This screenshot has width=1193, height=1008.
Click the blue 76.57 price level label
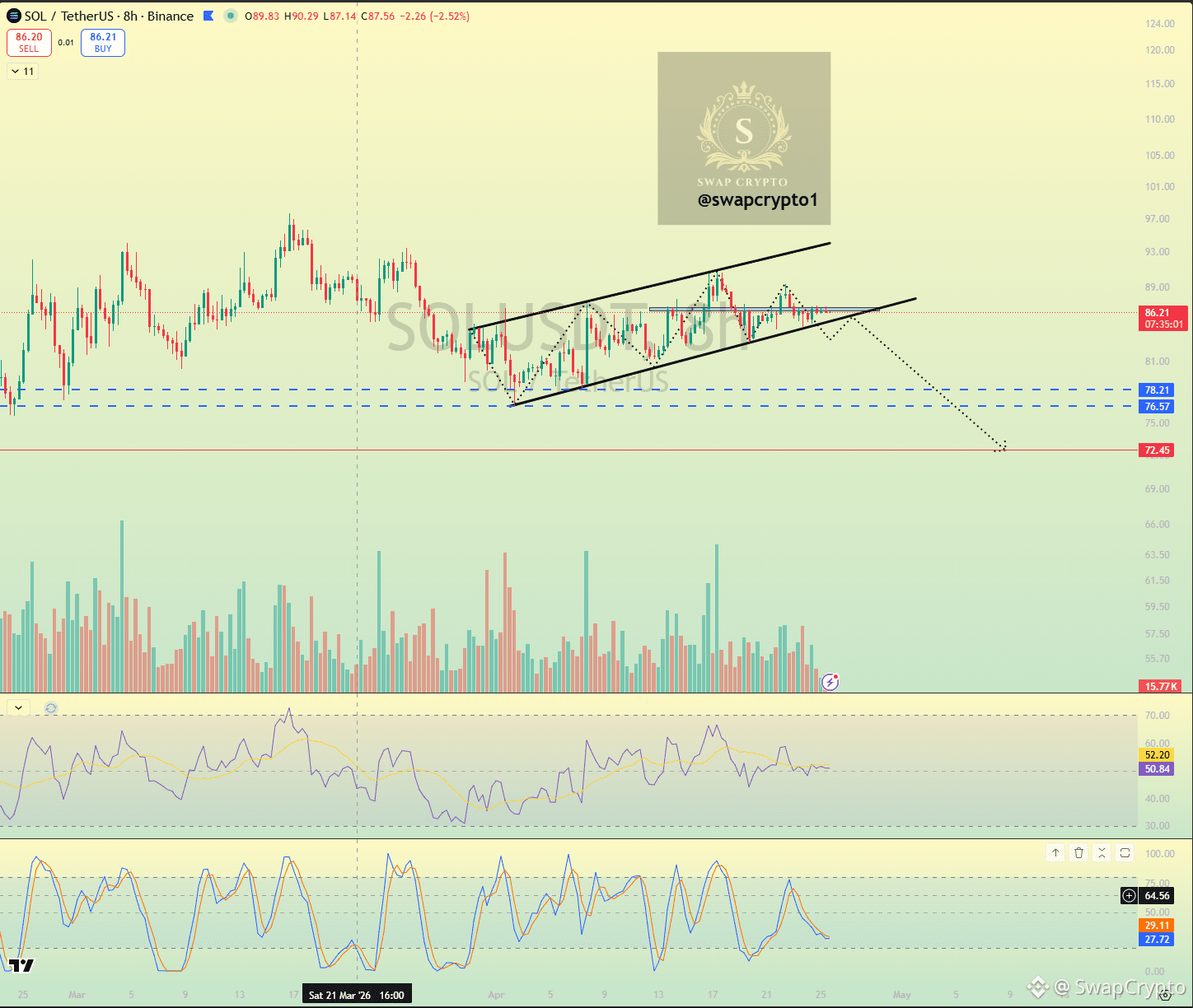click(x=1157, y=407)
